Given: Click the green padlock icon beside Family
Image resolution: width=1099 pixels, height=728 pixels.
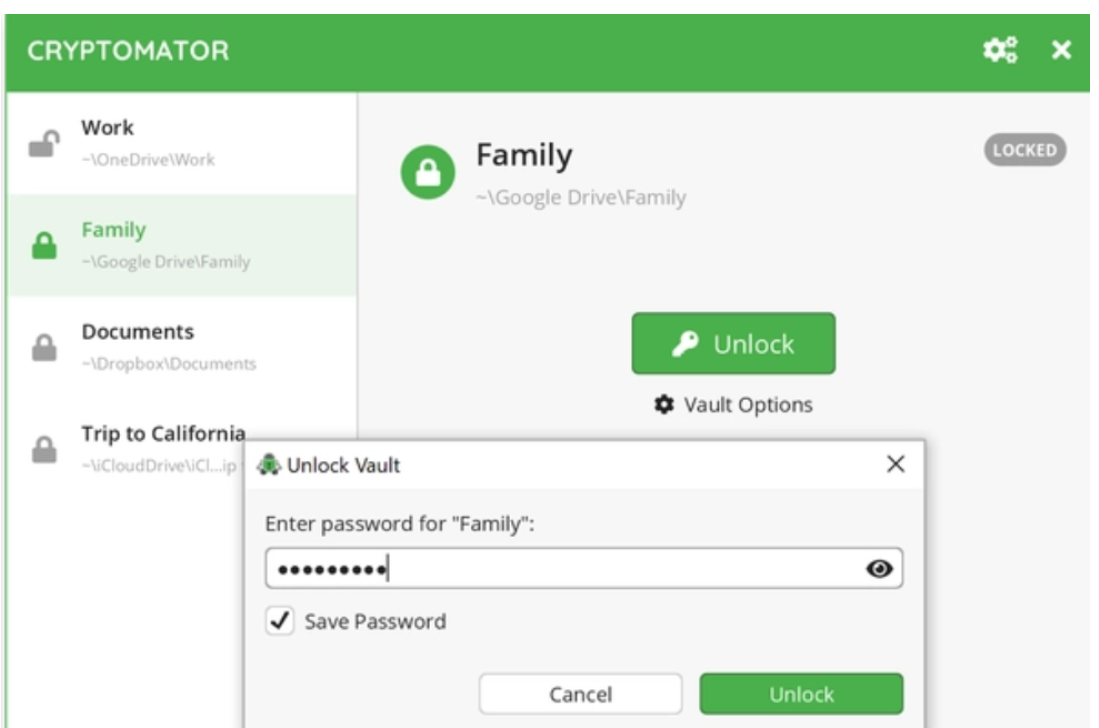Looking at the screenshot, I should [x=44, y=246].
